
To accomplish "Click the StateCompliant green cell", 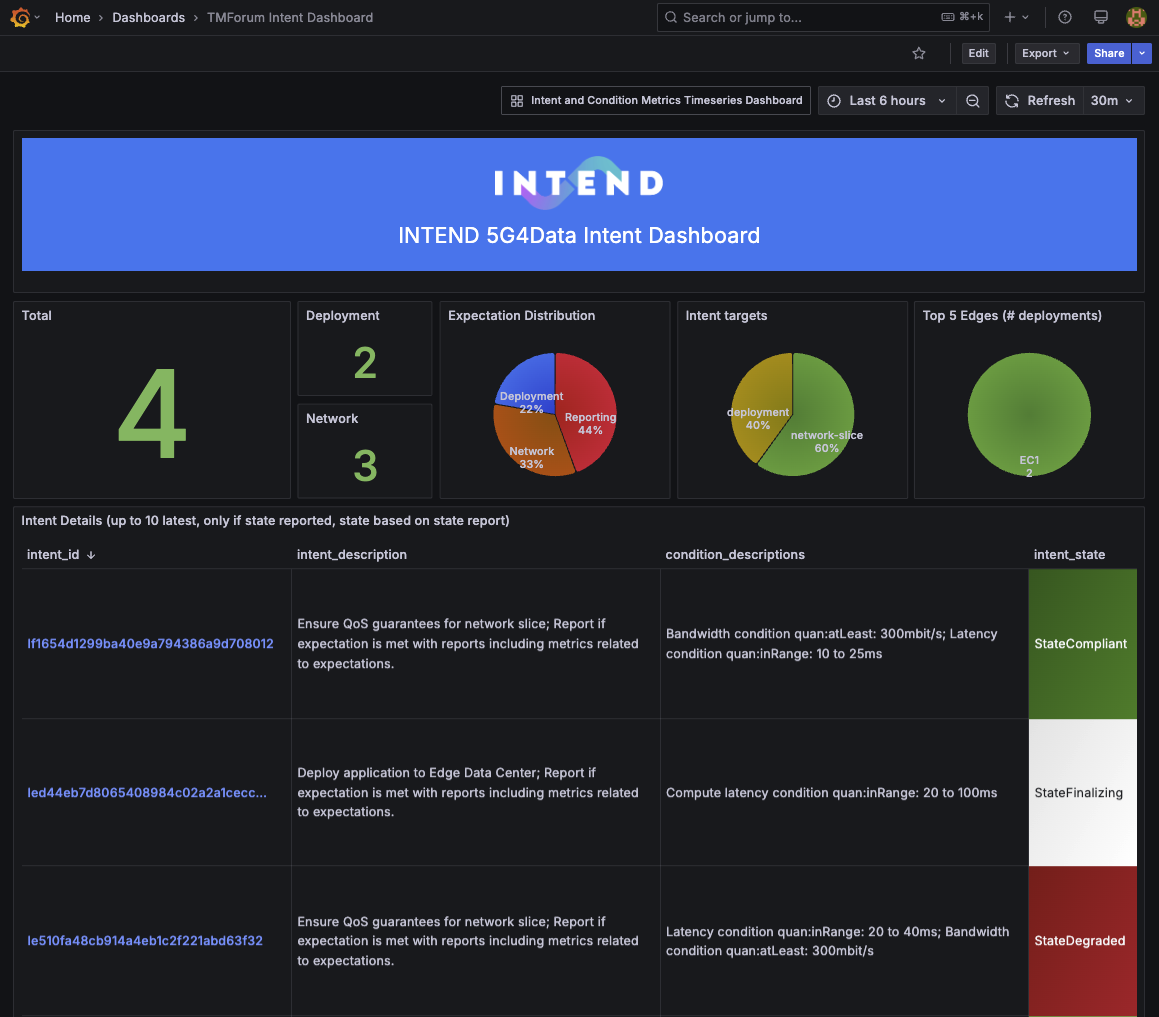I will (1082, 644).
